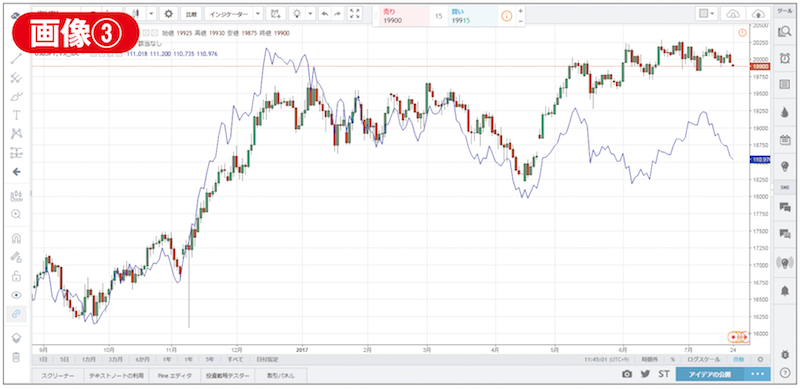Click the ST StockTwits icon
Viewport: 800px width, 389px height.
click(x=663, y=374)
